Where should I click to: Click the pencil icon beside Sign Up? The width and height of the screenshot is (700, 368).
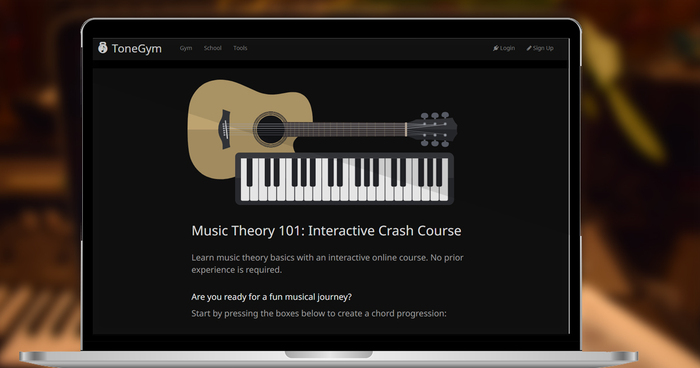[529, 48]
